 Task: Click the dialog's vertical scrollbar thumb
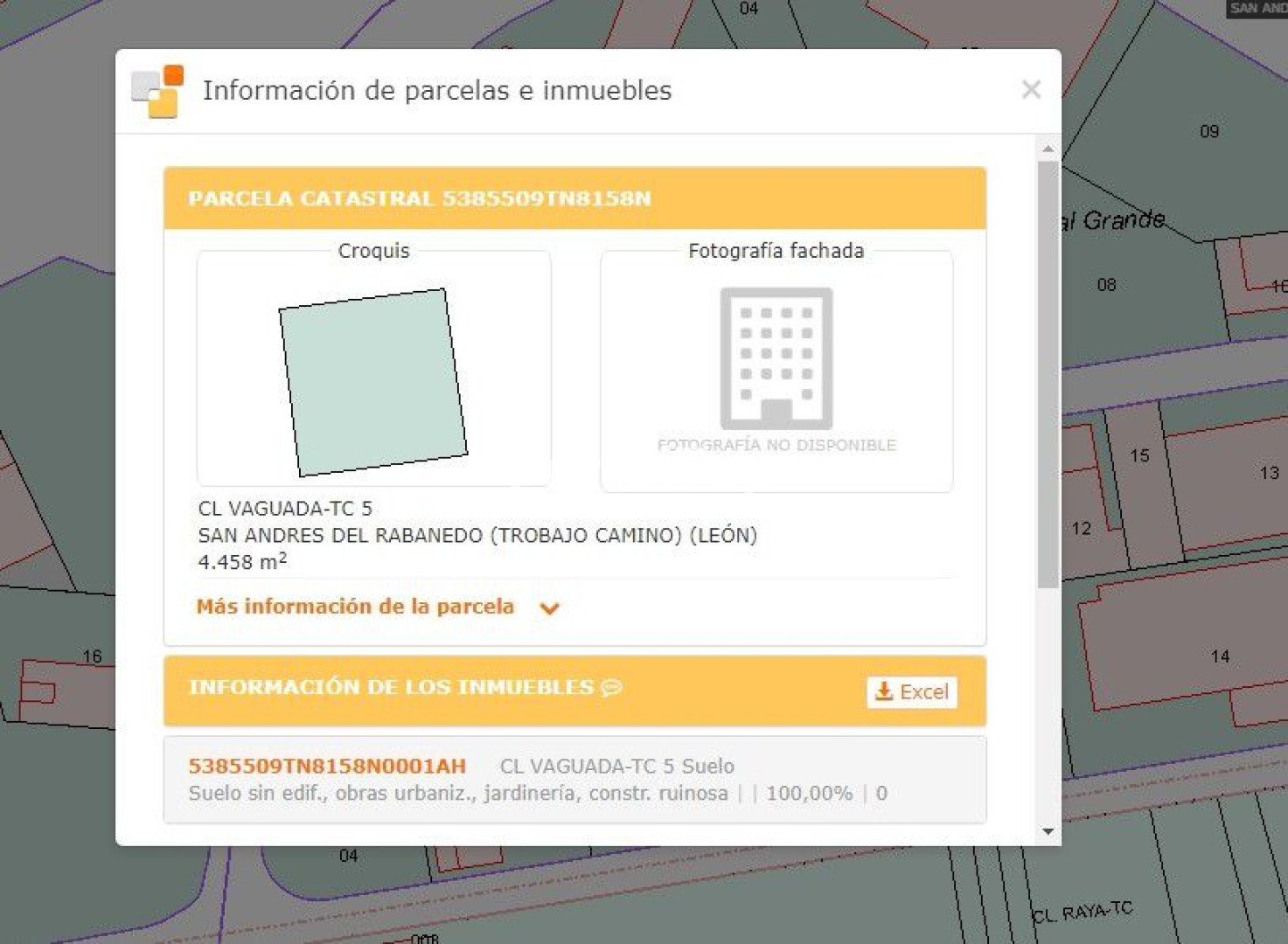[x=1048, y=374]
